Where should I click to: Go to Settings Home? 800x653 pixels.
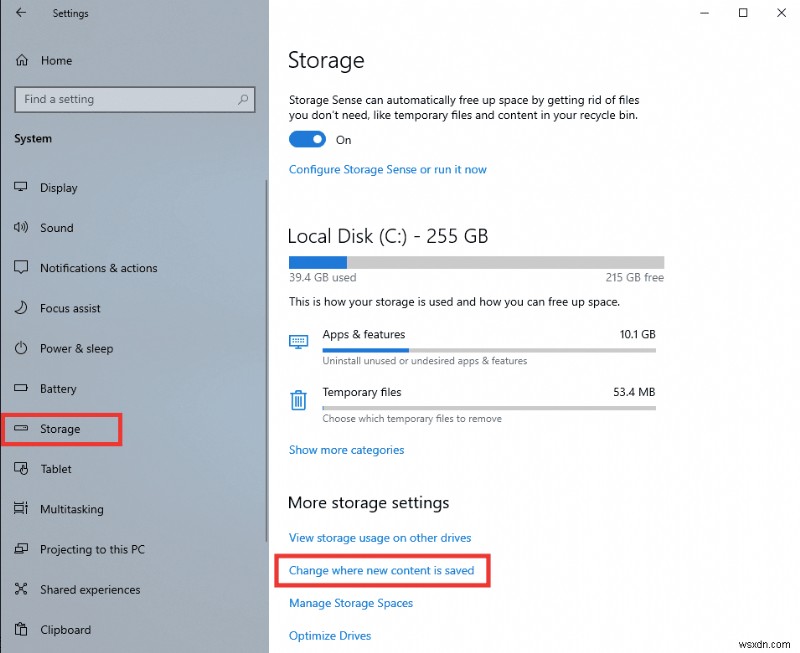pyautogui.click(x=57, y=60)
